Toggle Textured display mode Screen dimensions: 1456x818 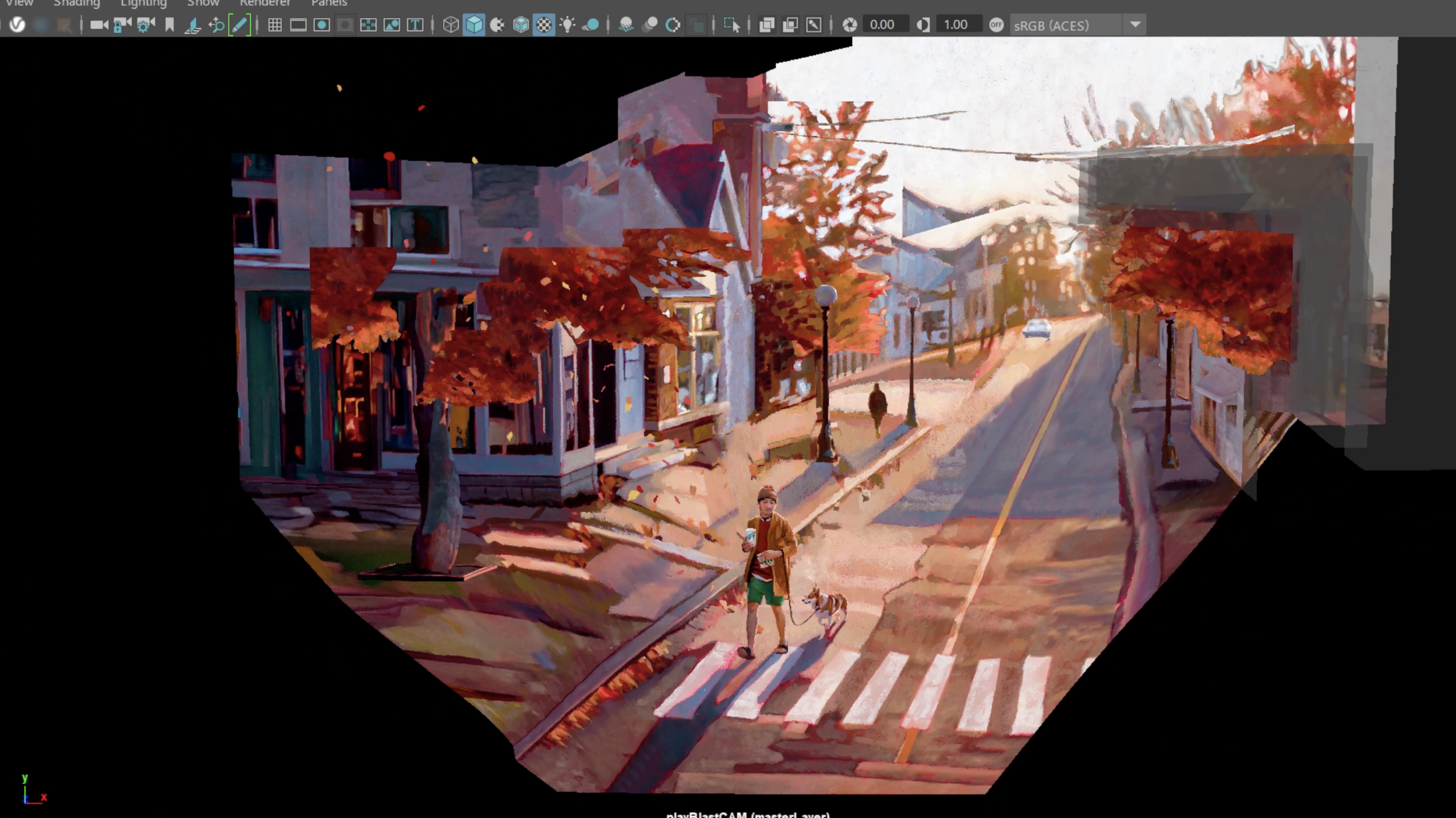tap(543, 25)
